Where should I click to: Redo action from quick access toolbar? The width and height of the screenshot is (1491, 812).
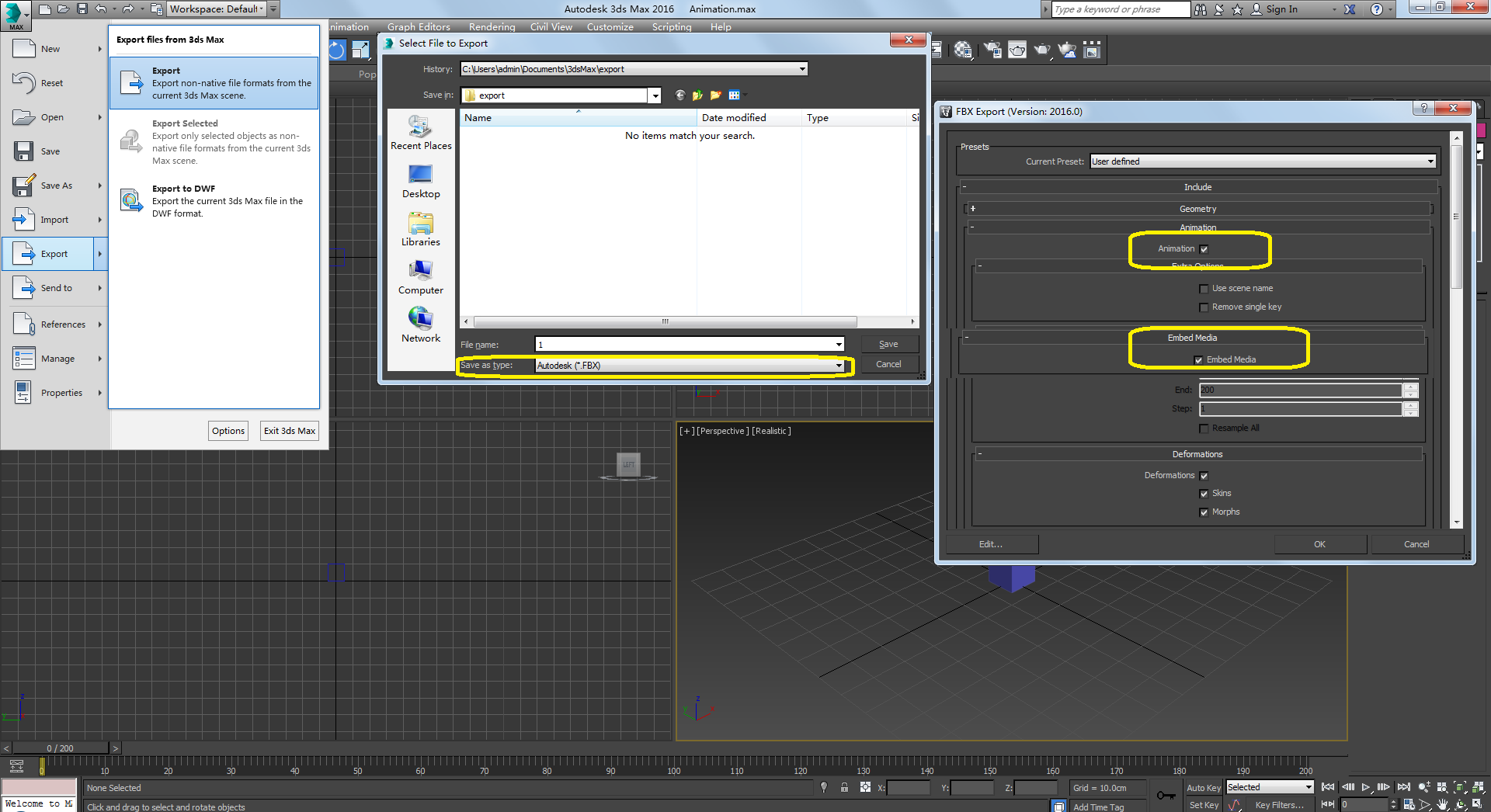tap(128, 9)
